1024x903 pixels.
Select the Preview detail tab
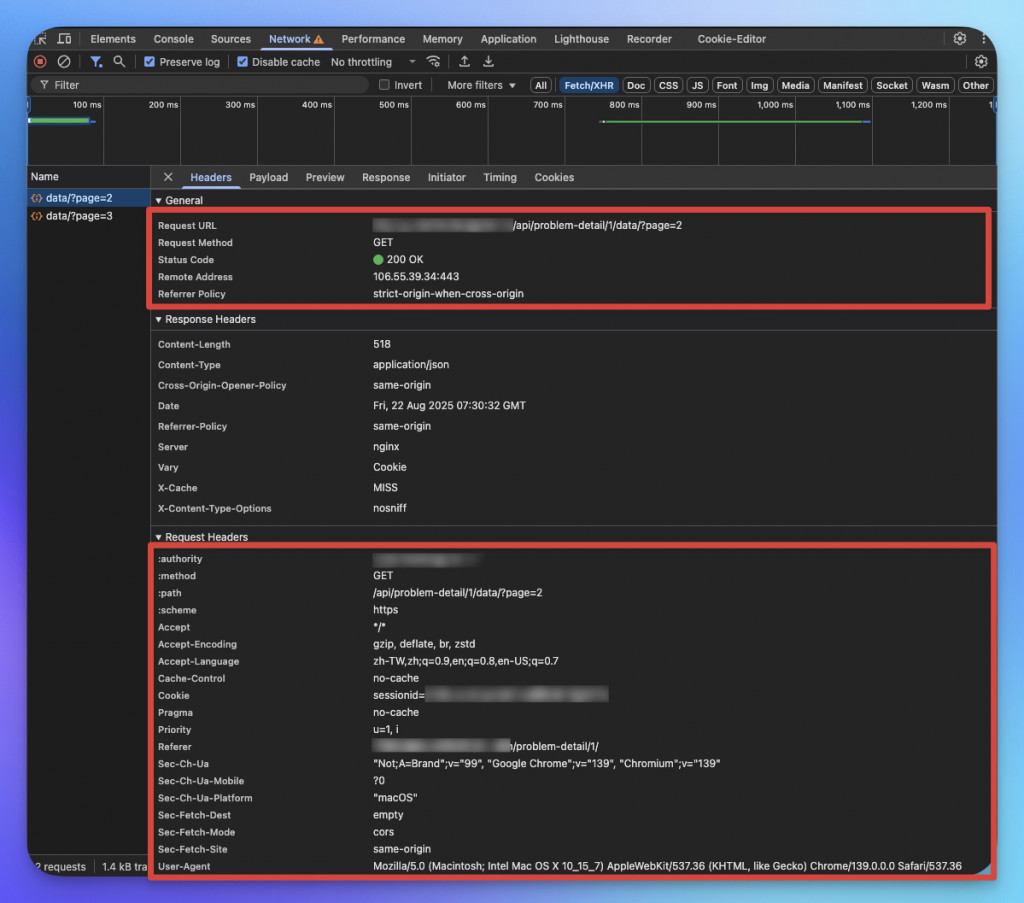pyautogui.click(x=325, y=178)
